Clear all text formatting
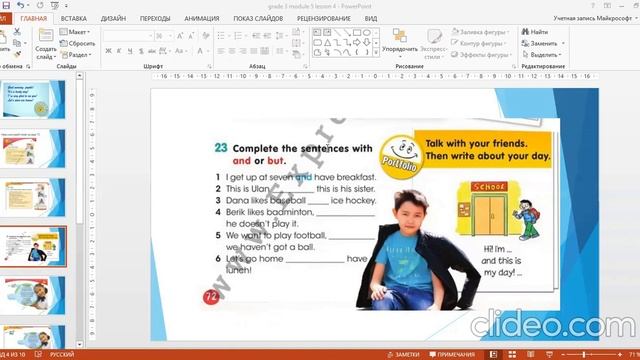This screenshot has height=360, width=640. 206,36
